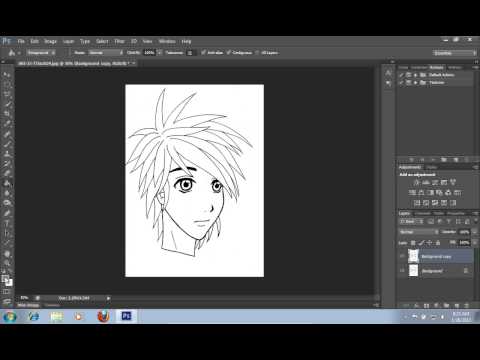Viewport: 480px width, 360px height.
Task: Click foreground/background color swatches
Action: [x=7, y=281]
